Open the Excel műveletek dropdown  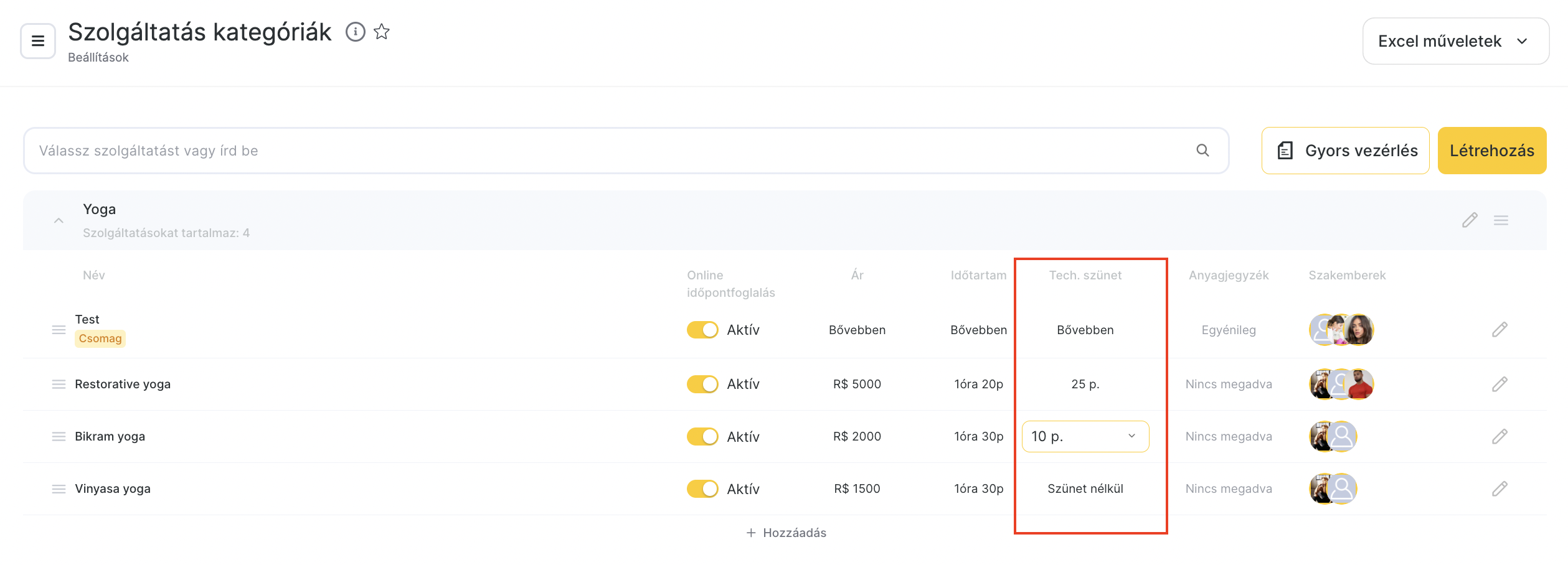(1455, 41)
